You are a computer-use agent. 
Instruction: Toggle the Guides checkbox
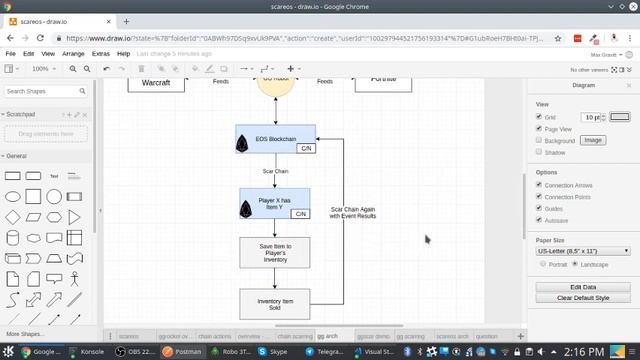539,208
